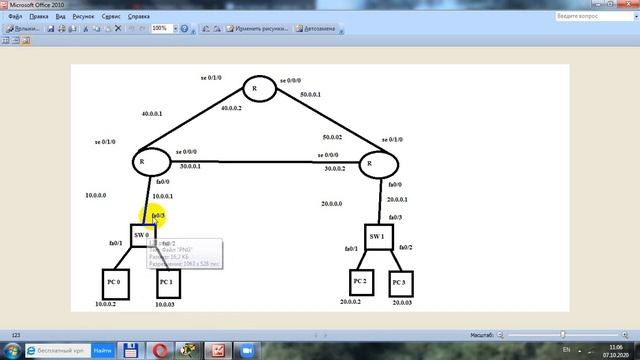Open the Рисунок menu
Screen dimensions: 640x360
(83, 17)
